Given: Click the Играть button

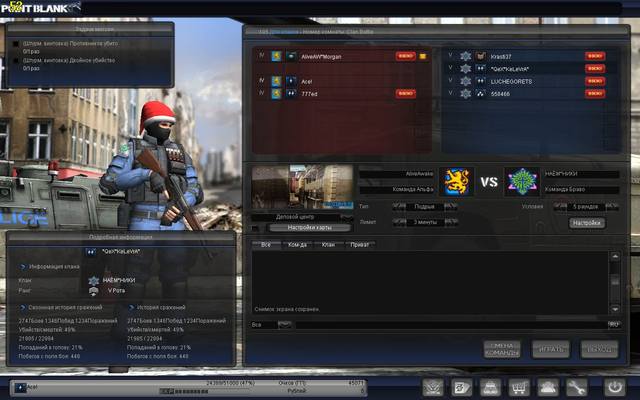Looking at the screenshot, I should pyautogui.click(x=551, y=349).
